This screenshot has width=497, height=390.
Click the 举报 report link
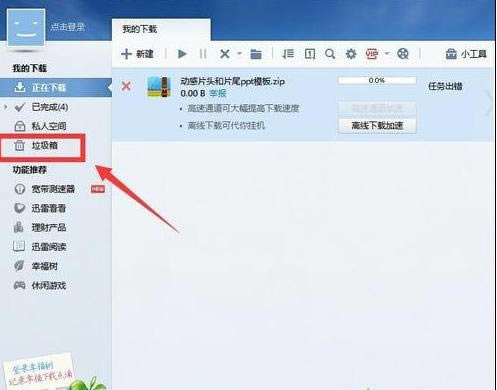pos(218,93)
